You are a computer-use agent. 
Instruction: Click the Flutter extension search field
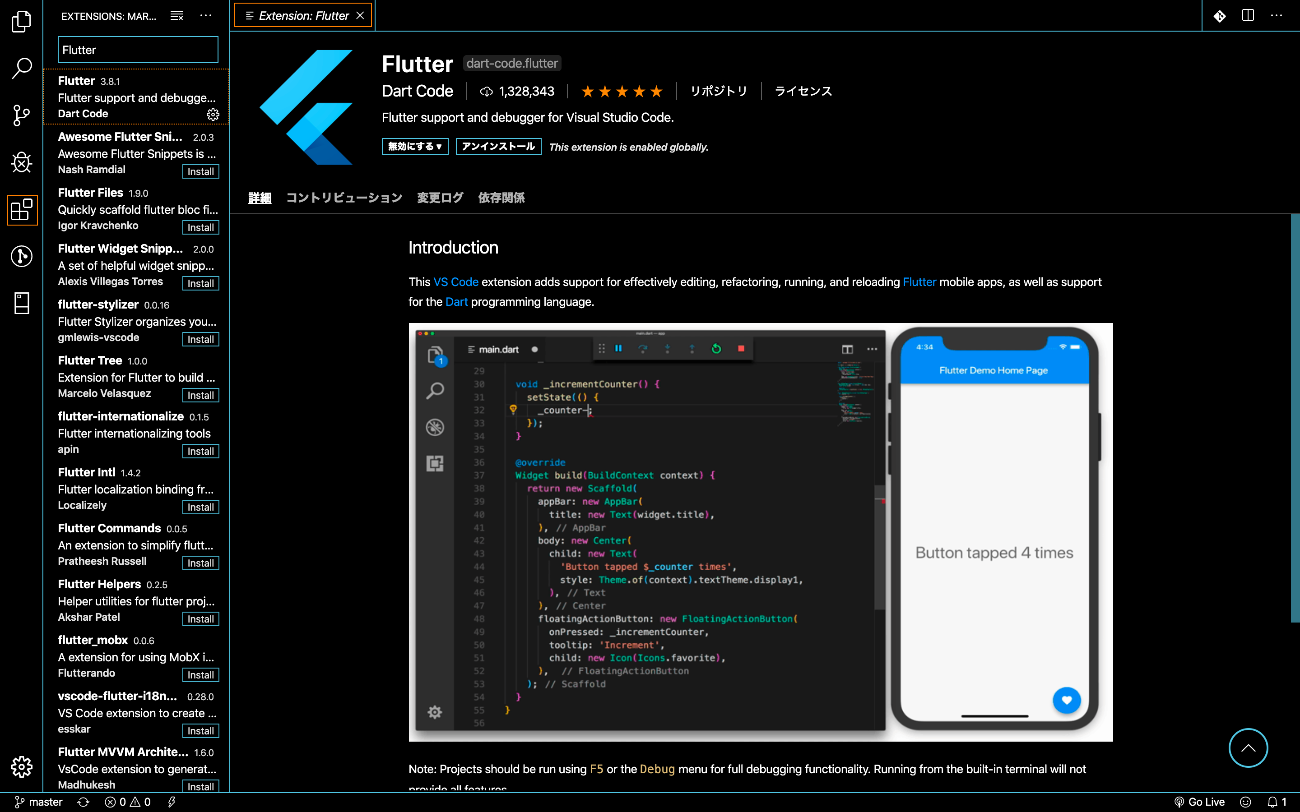pyautogui.click(x=138, y=50)
